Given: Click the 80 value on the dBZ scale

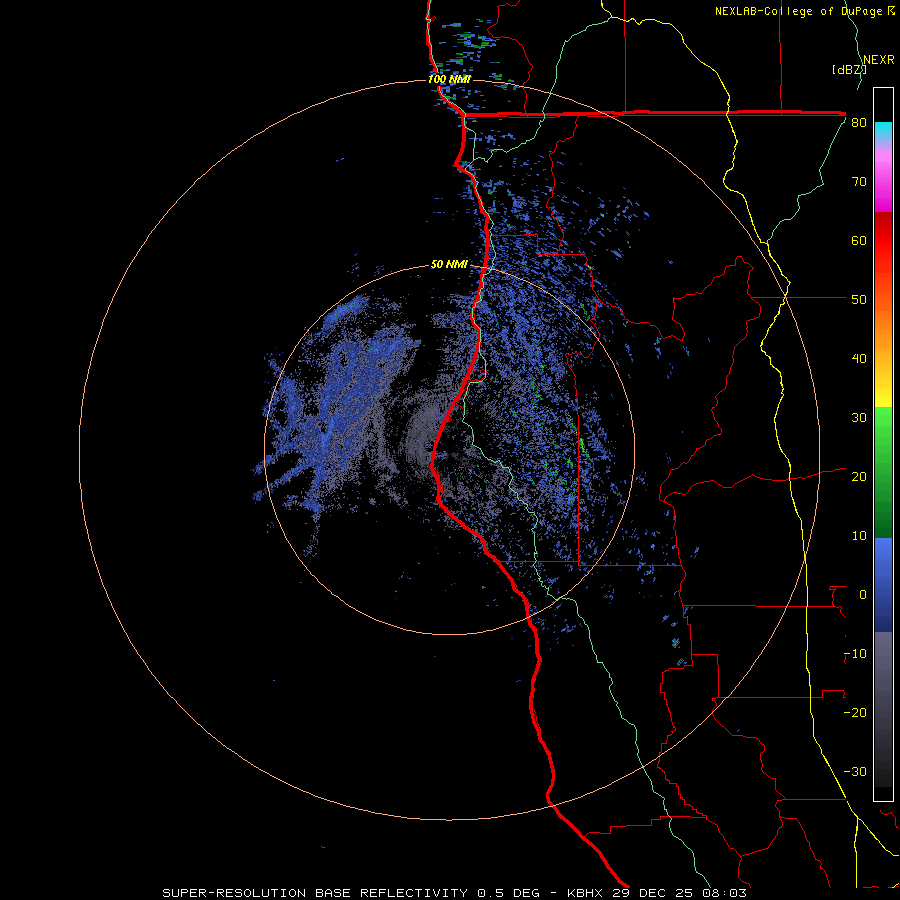Looking at the screenshot, I should point(859,122).
